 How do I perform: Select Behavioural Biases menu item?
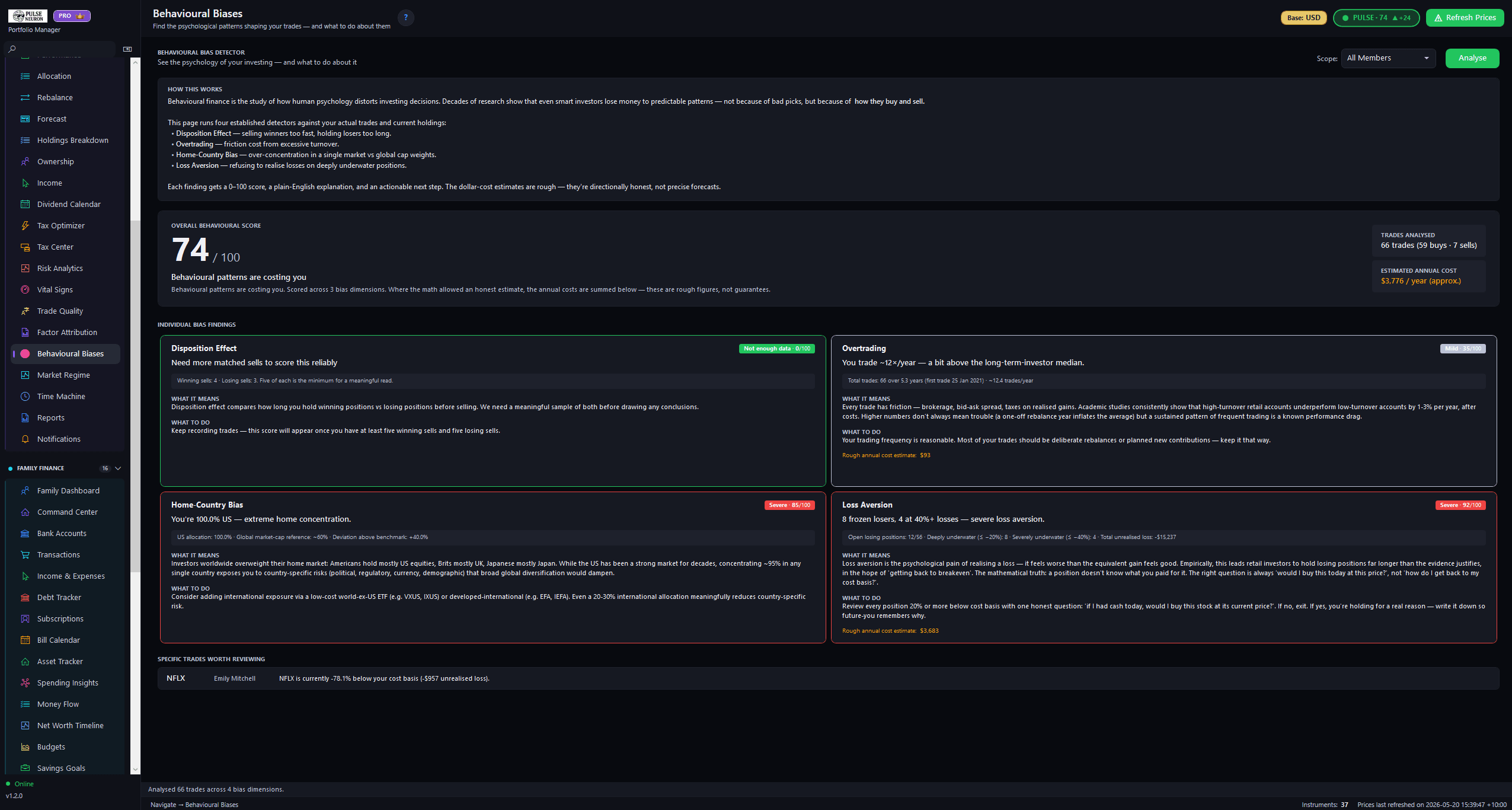click(66, 353)
